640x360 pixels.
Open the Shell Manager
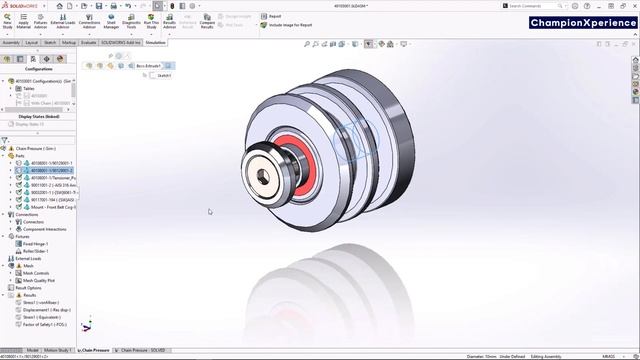coord(111,21)
